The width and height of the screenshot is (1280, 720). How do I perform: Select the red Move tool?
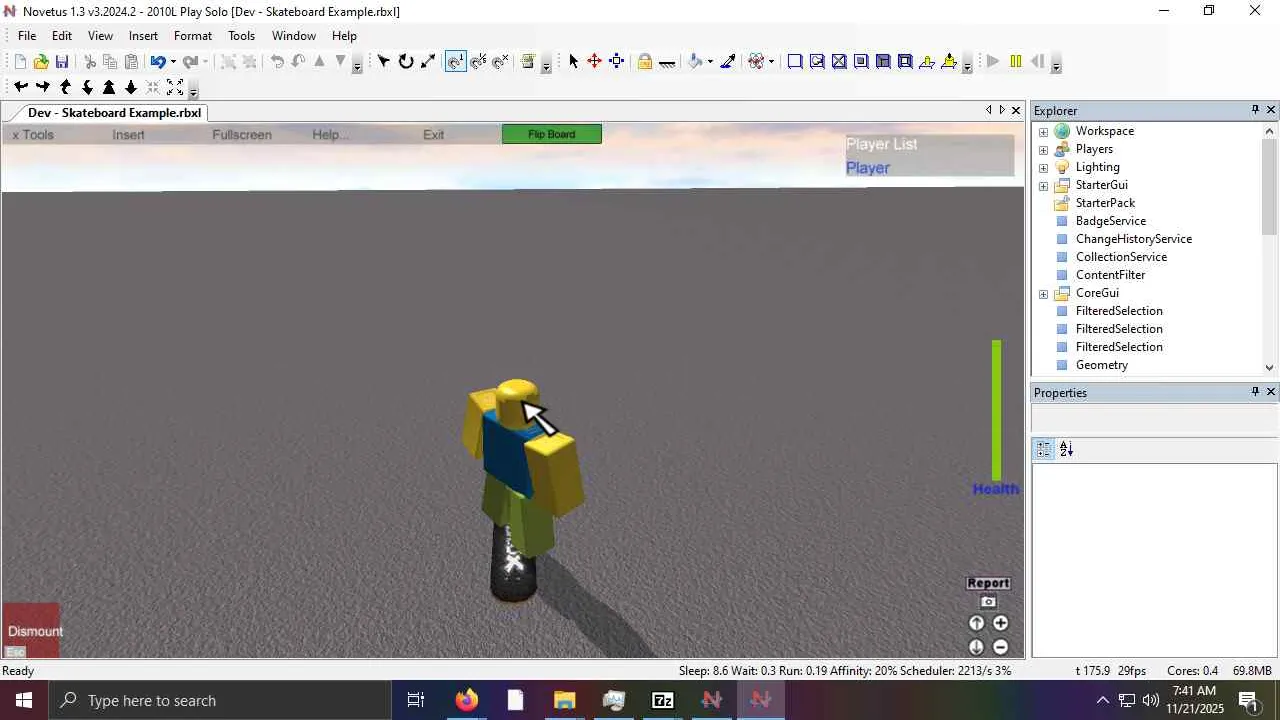[x=594, y=62]
